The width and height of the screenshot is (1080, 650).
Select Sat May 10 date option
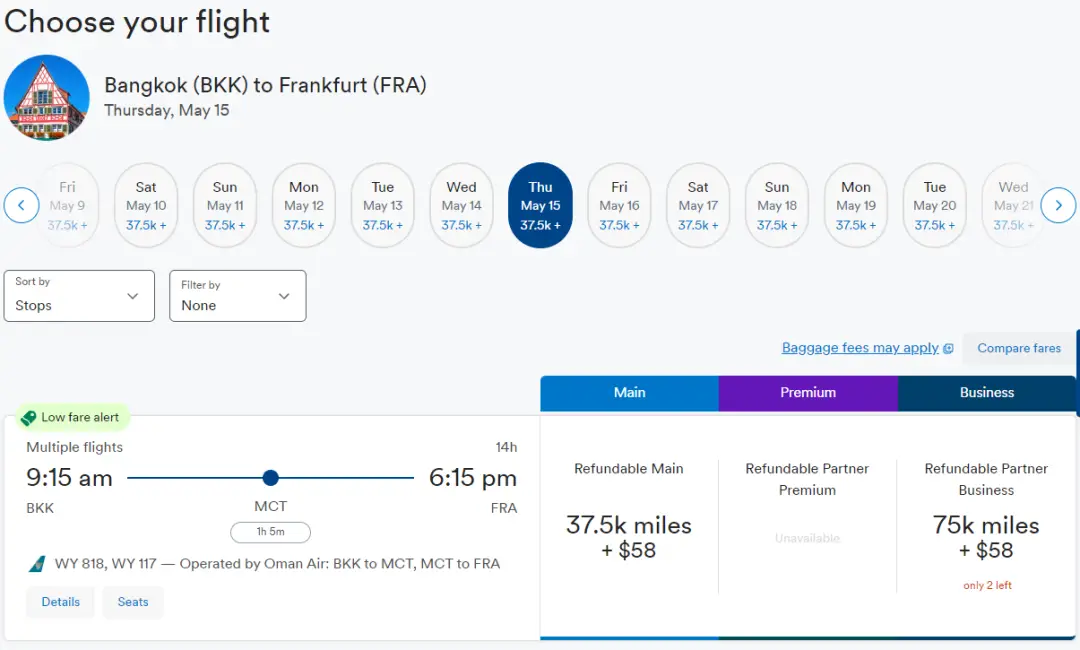click(146, 206)
